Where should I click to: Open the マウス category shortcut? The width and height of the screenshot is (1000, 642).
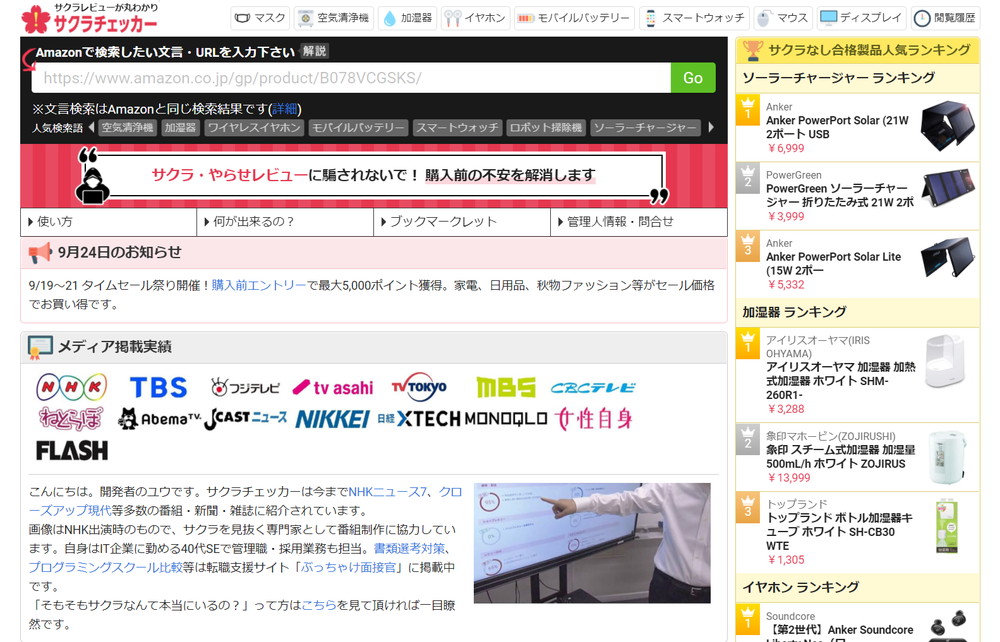(783, 18)
